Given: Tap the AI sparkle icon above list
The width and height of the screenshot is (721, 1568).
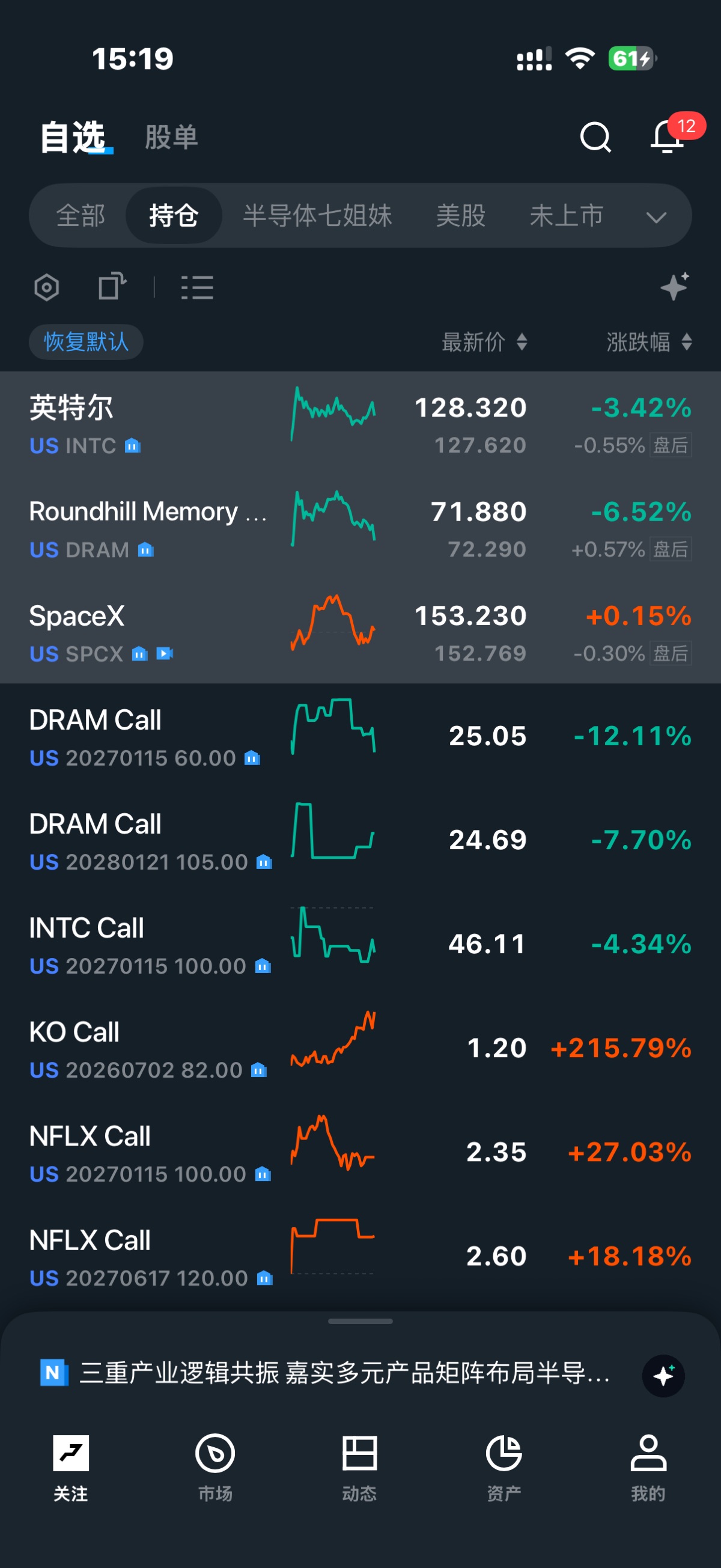Looking at the screenshot, I should point(675,286).
